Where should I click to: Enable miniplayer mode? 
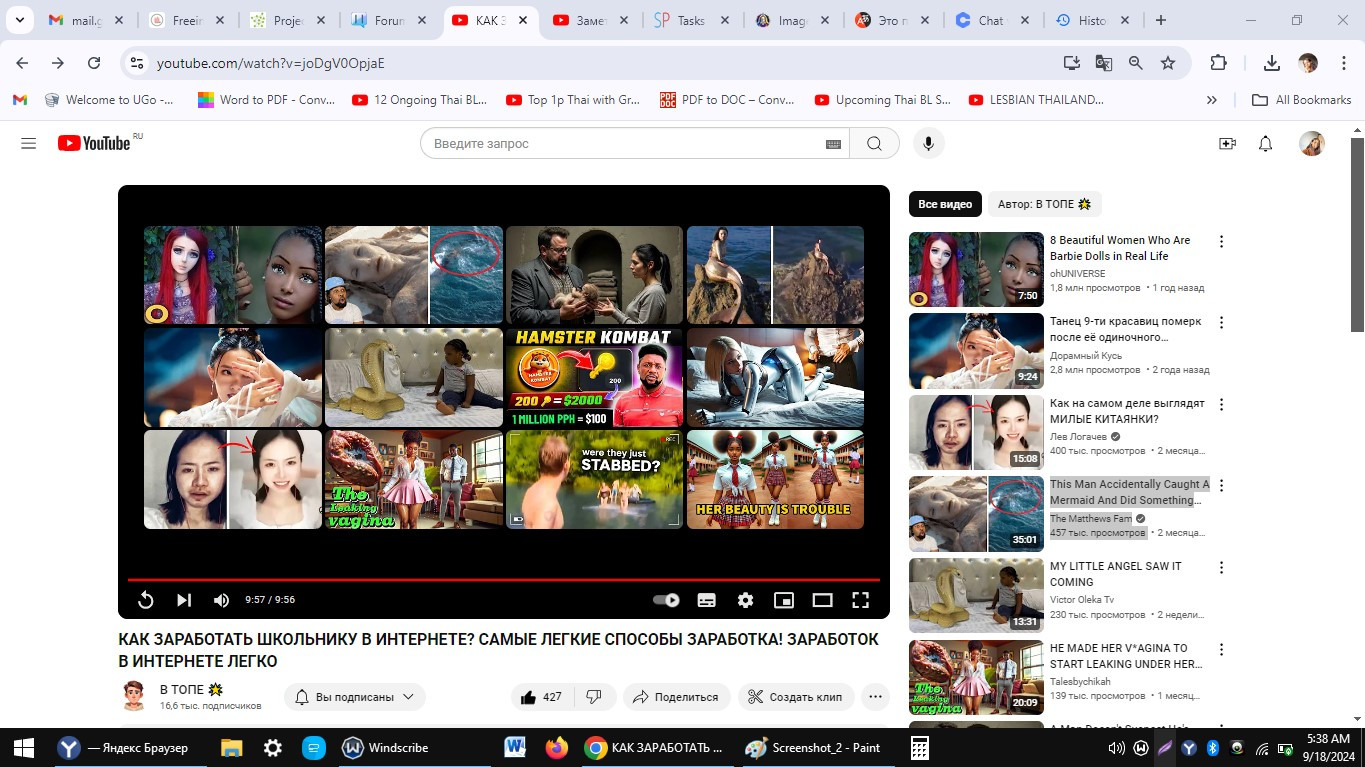pyautogui.click(x=784, y=600)
